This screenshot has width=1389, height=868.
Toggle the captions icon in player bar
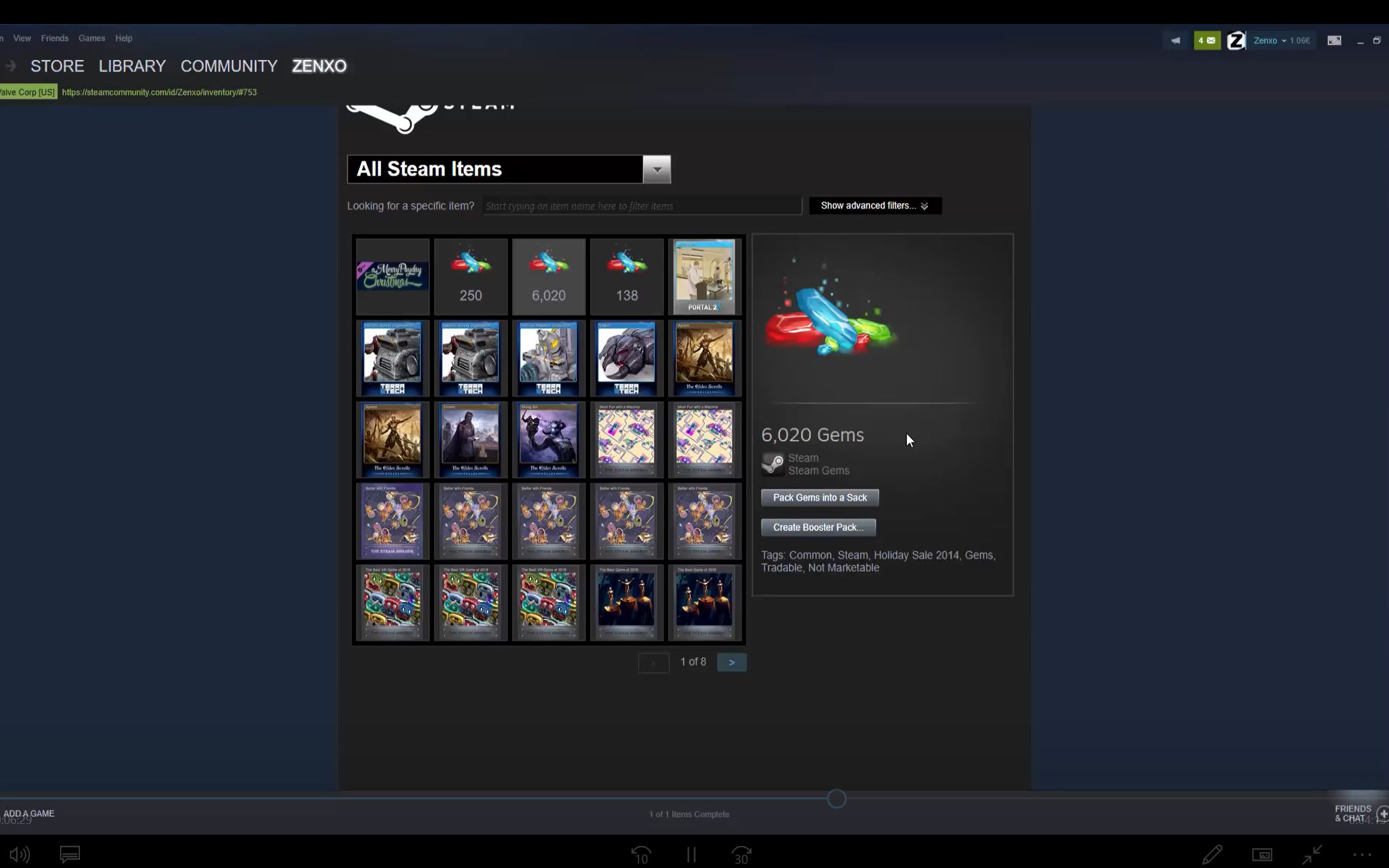[70, 854]
